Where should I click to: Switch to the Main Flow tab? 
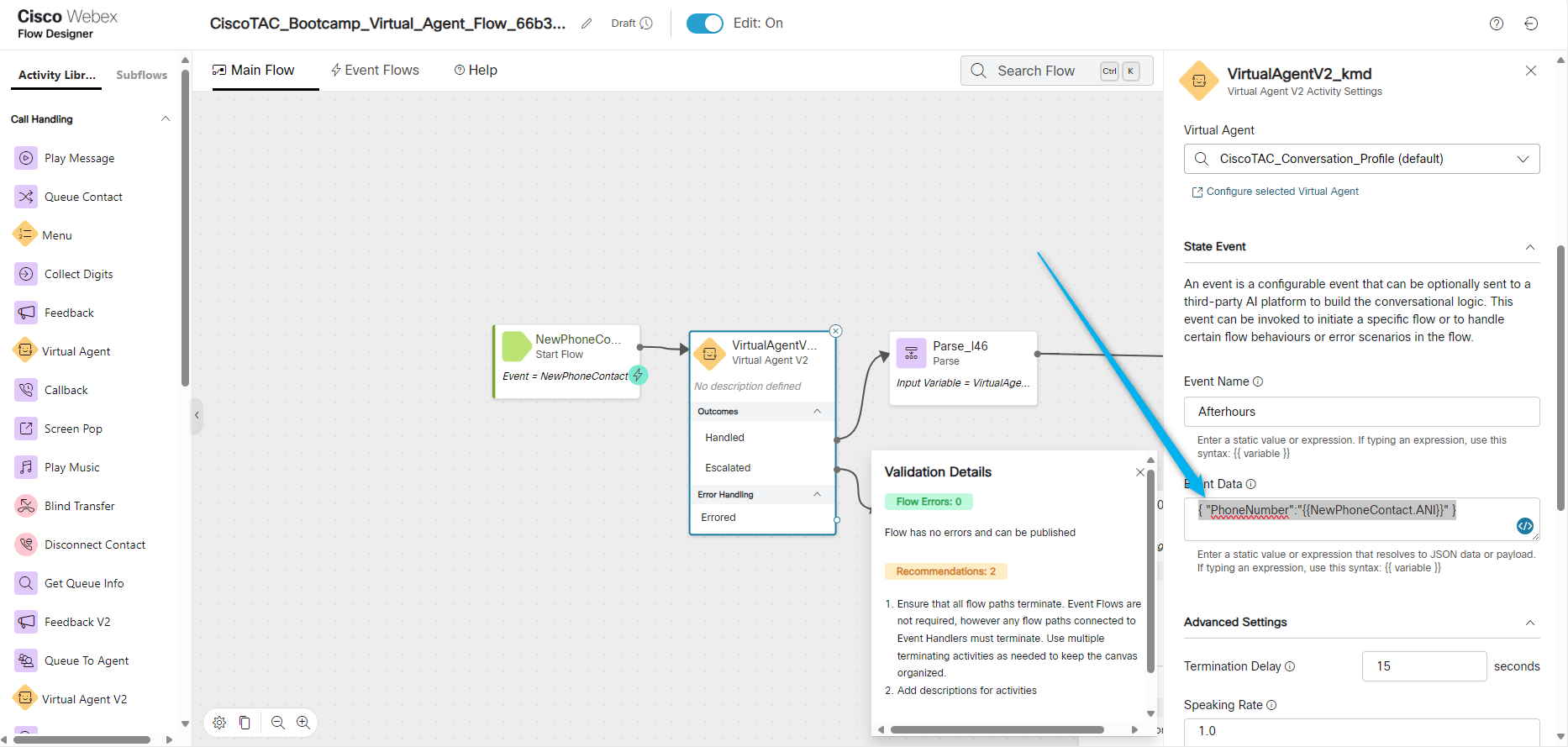click(254, 71)
